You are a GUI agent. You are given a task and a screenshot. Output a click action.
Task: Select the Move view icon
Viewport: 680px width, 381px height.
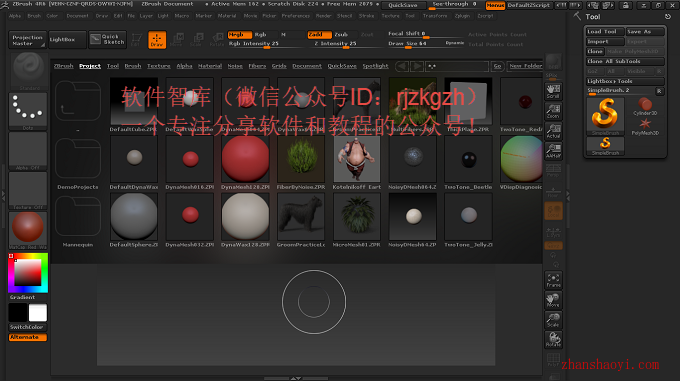(x=553, y=300)
